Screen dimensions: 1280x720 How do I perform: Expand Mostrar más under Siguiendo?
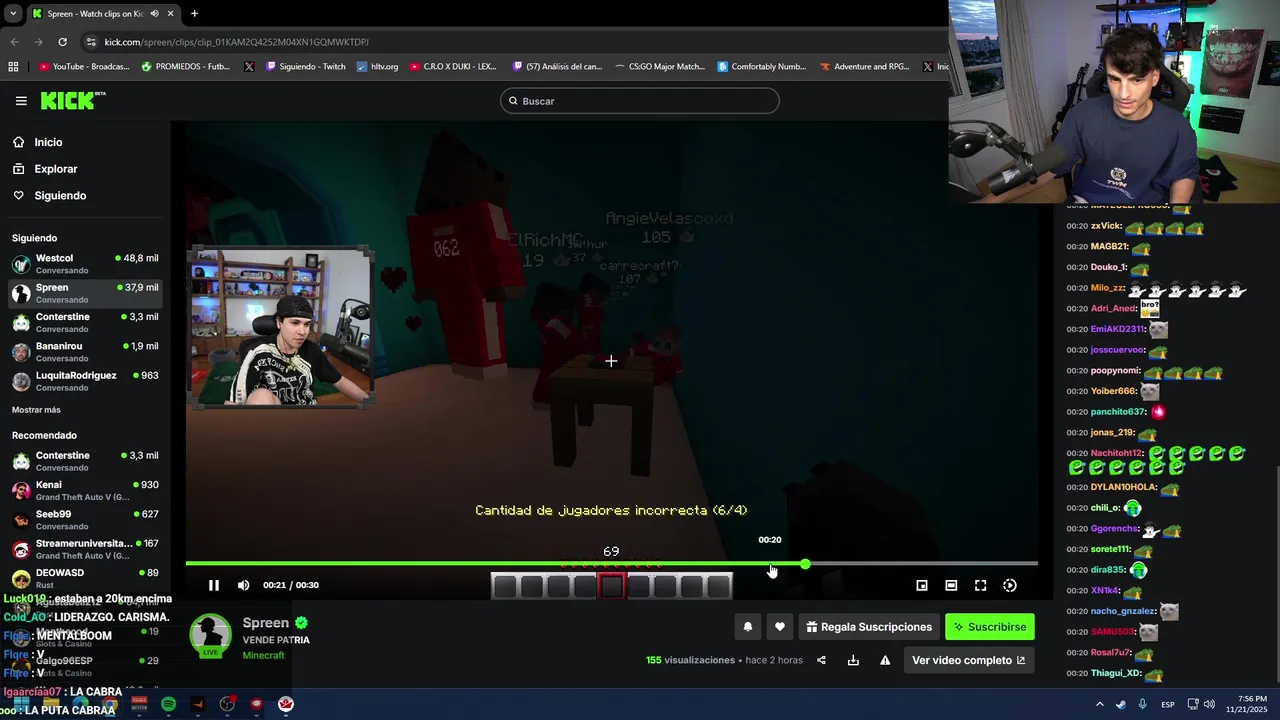tap(36, 410)
